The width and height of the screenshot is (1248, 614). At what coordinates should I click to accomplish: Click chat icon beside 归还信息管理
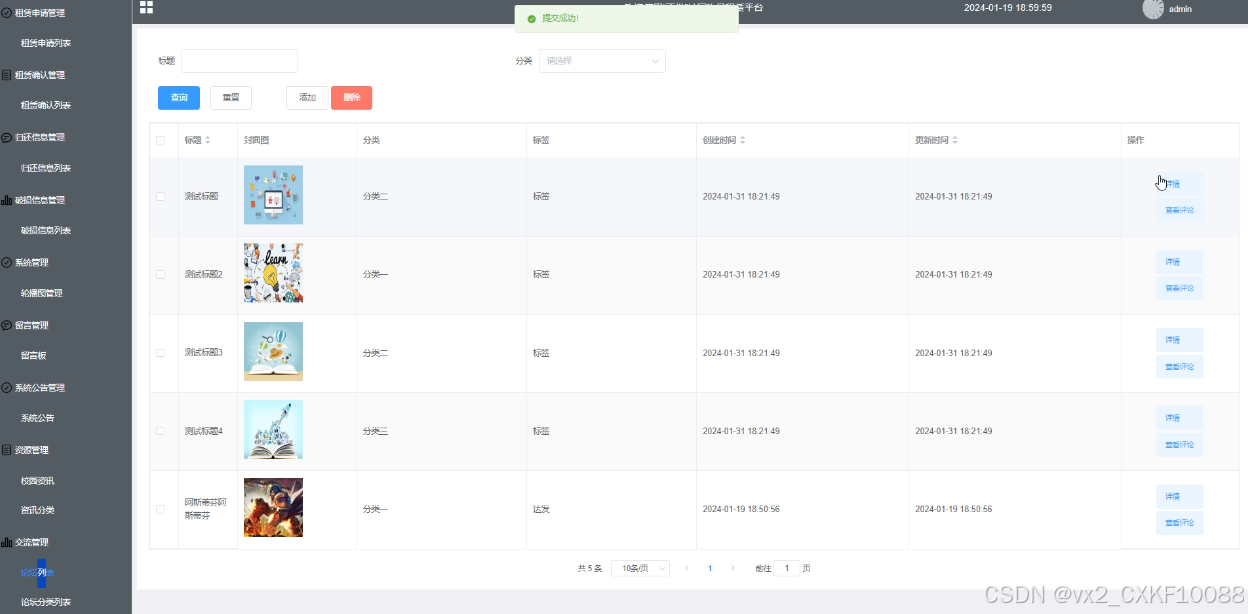click(7, 137)
